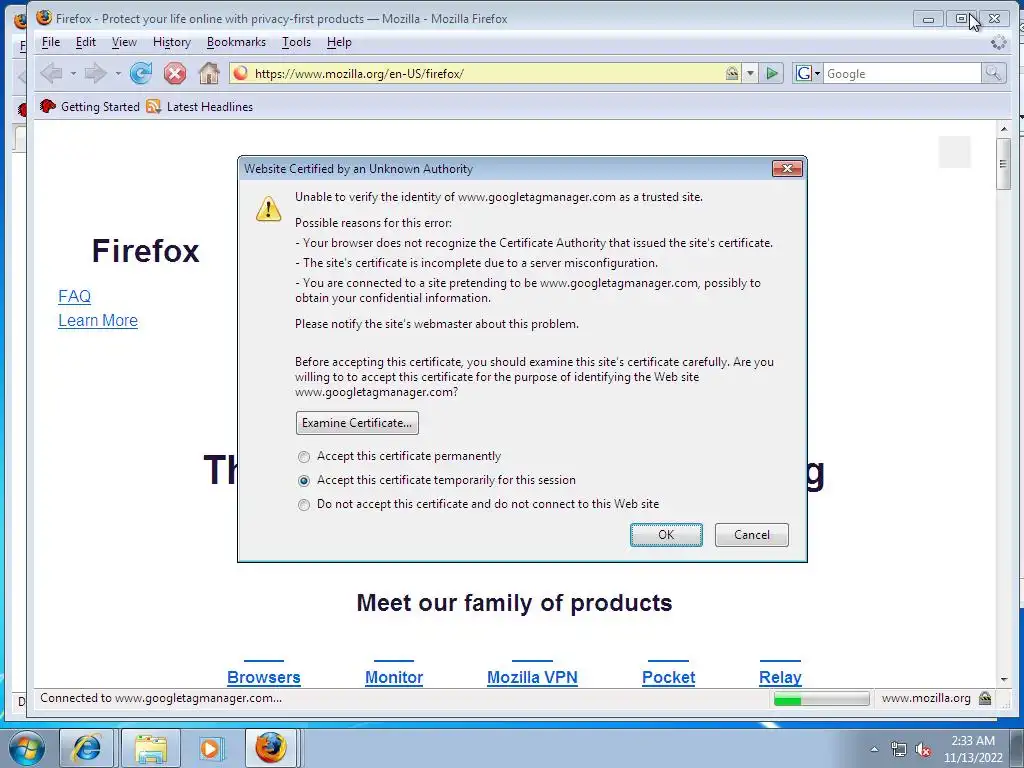The width and height of the screenshot is (1024, 768).
Task: Open the Edit menu
Action: coord(86,42)
